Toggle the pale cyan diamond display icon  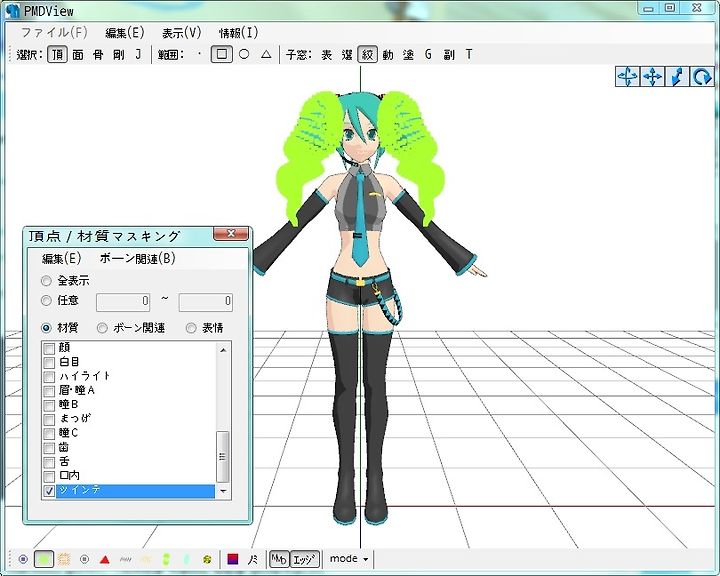tap(186, 559)
